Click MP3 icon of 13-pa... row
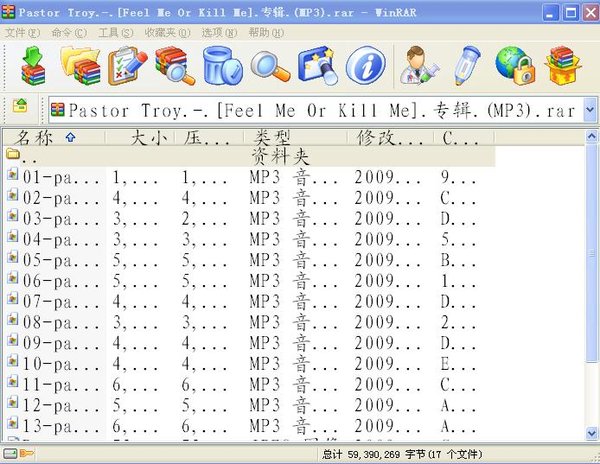The height and width of the screenshot is (464, 600). [x=13, y=422]
